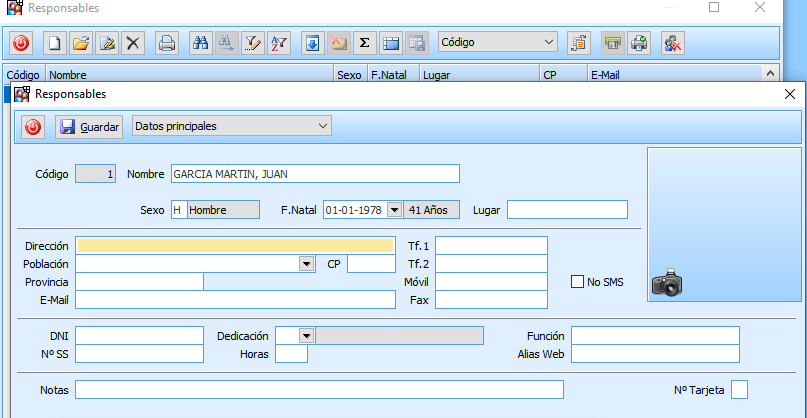The width and height of the screenshot is (807, 418).
Task: Expand the Datos principales dropdown
Action: click(321, 126)
